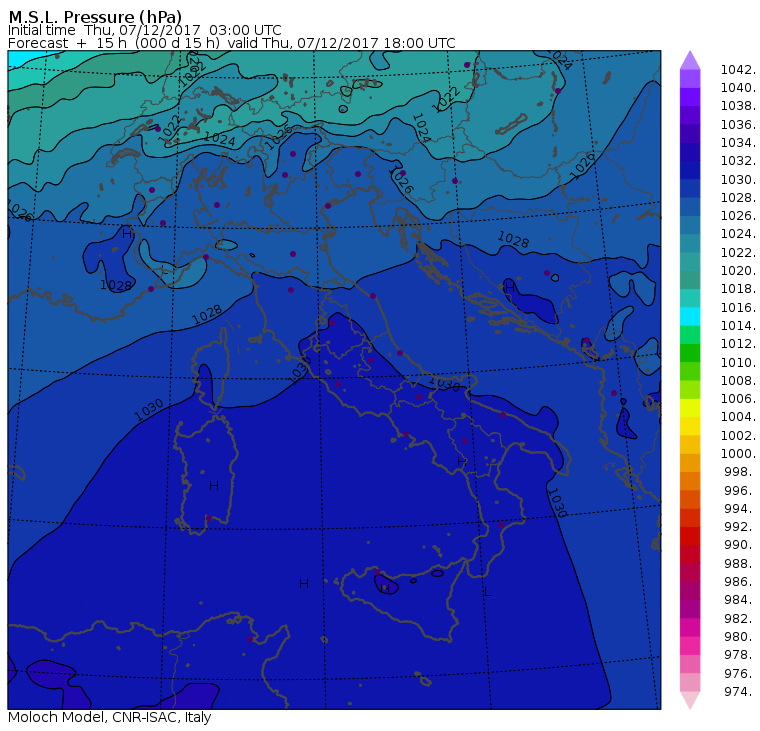Select the '986.' legend label
Screen dimensions: 760x731
(x=740, y=581)
